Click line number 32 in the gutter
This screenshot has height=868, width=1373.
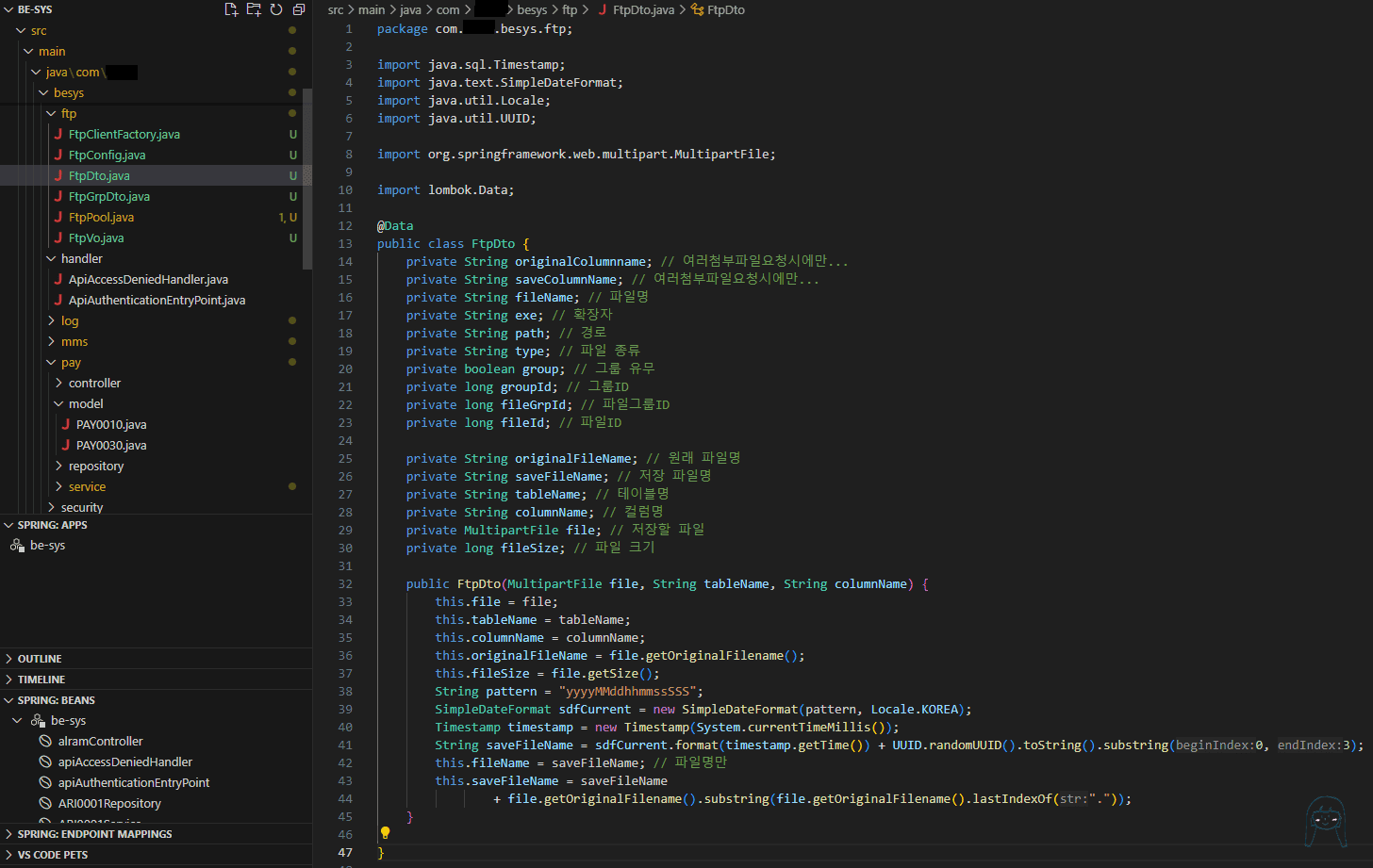coord(345,584)
